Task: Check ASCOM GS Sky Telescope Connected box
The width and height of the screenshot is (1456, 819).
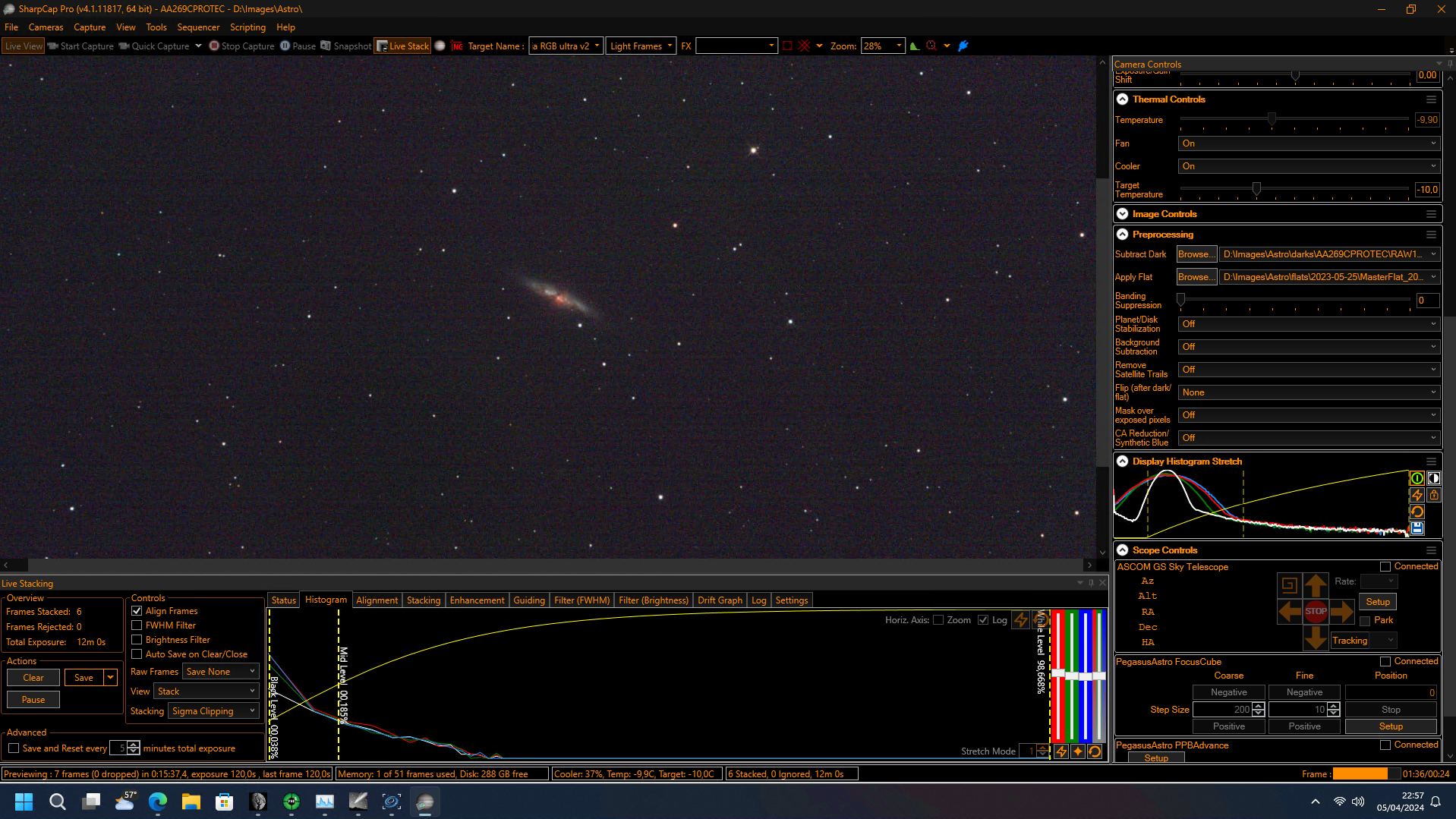Action: (x=1385, y=566)
